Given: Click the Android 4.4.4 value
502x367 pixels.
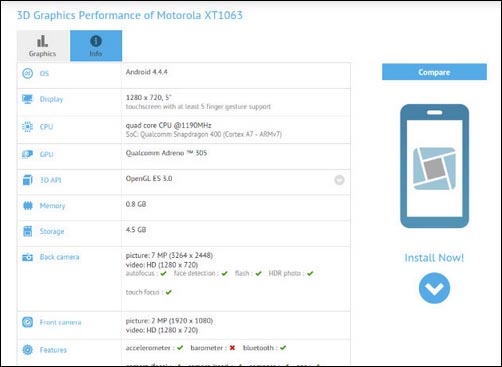Looking at the screenshot, I should click(147, 72).
